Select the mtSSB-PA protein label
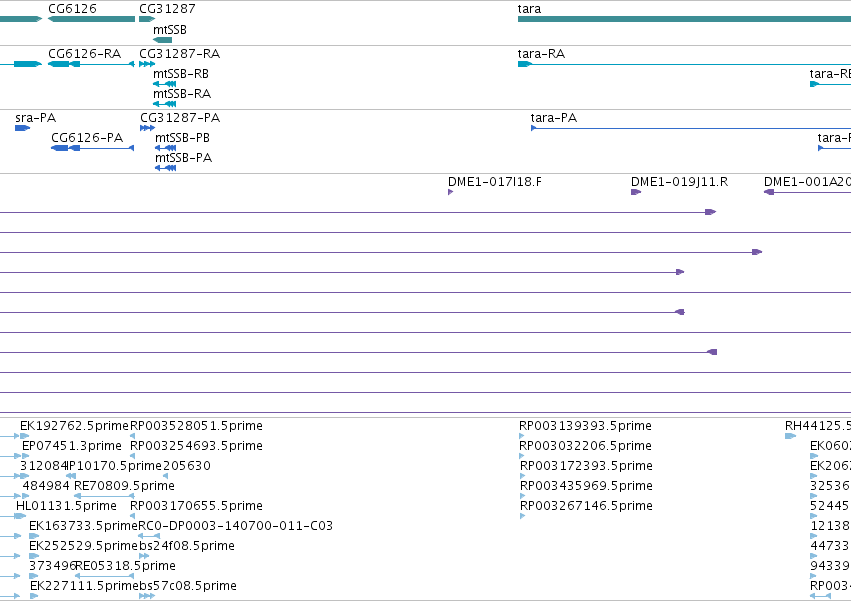 183,158
